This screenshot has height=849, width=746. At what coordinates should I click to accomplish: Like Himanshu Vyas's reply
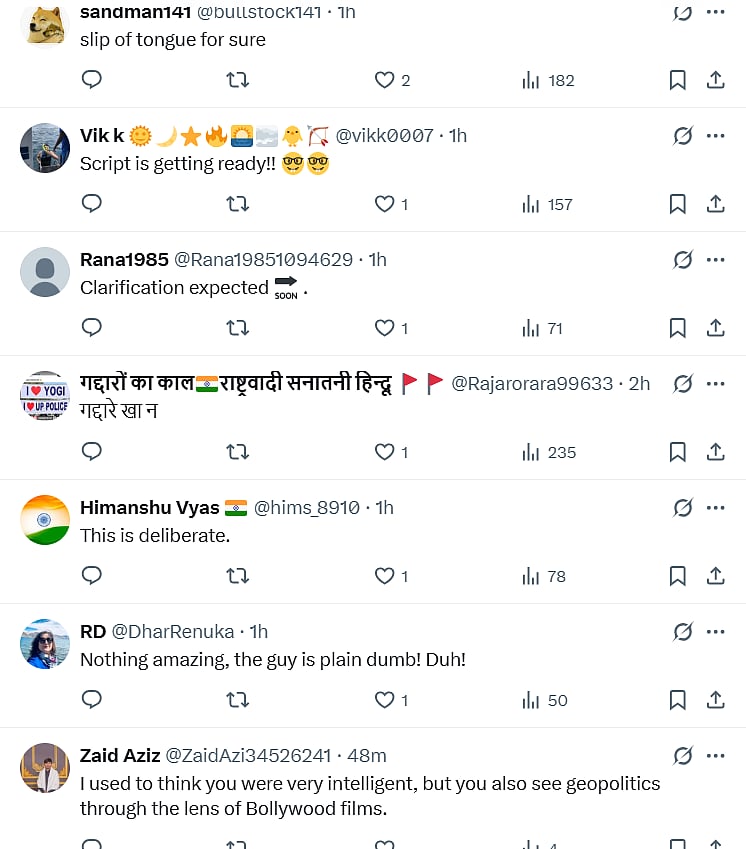pos(385,576)
